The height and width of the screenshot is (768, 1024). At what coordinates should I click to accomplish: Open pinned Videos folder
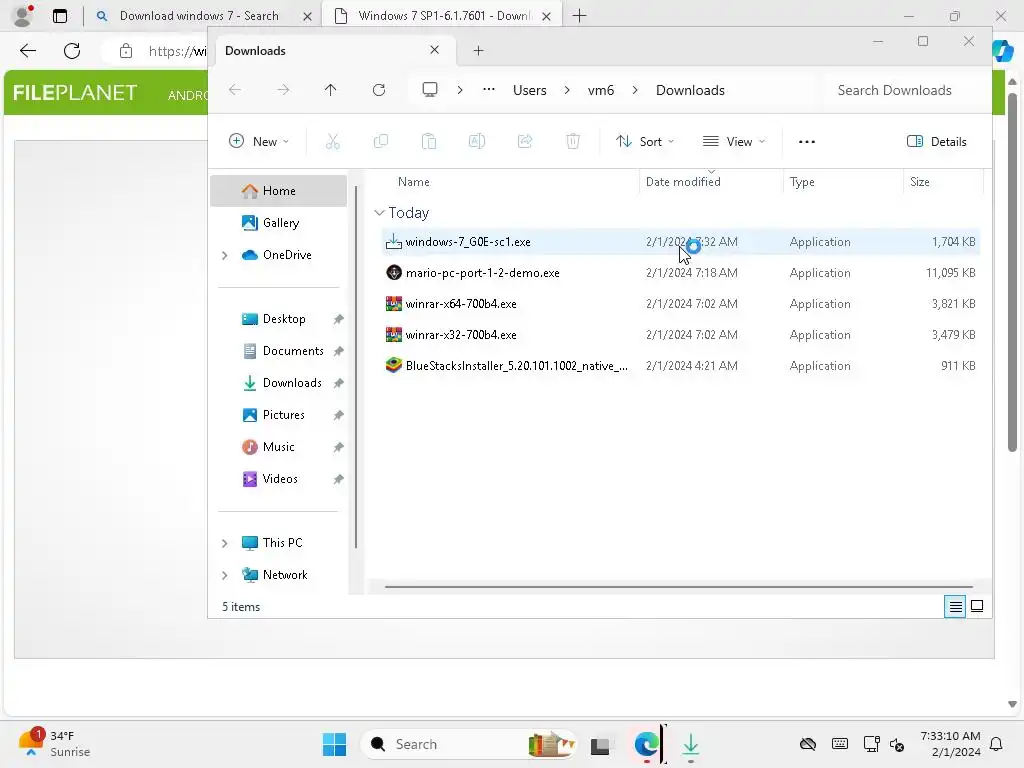tap(278, 479)
